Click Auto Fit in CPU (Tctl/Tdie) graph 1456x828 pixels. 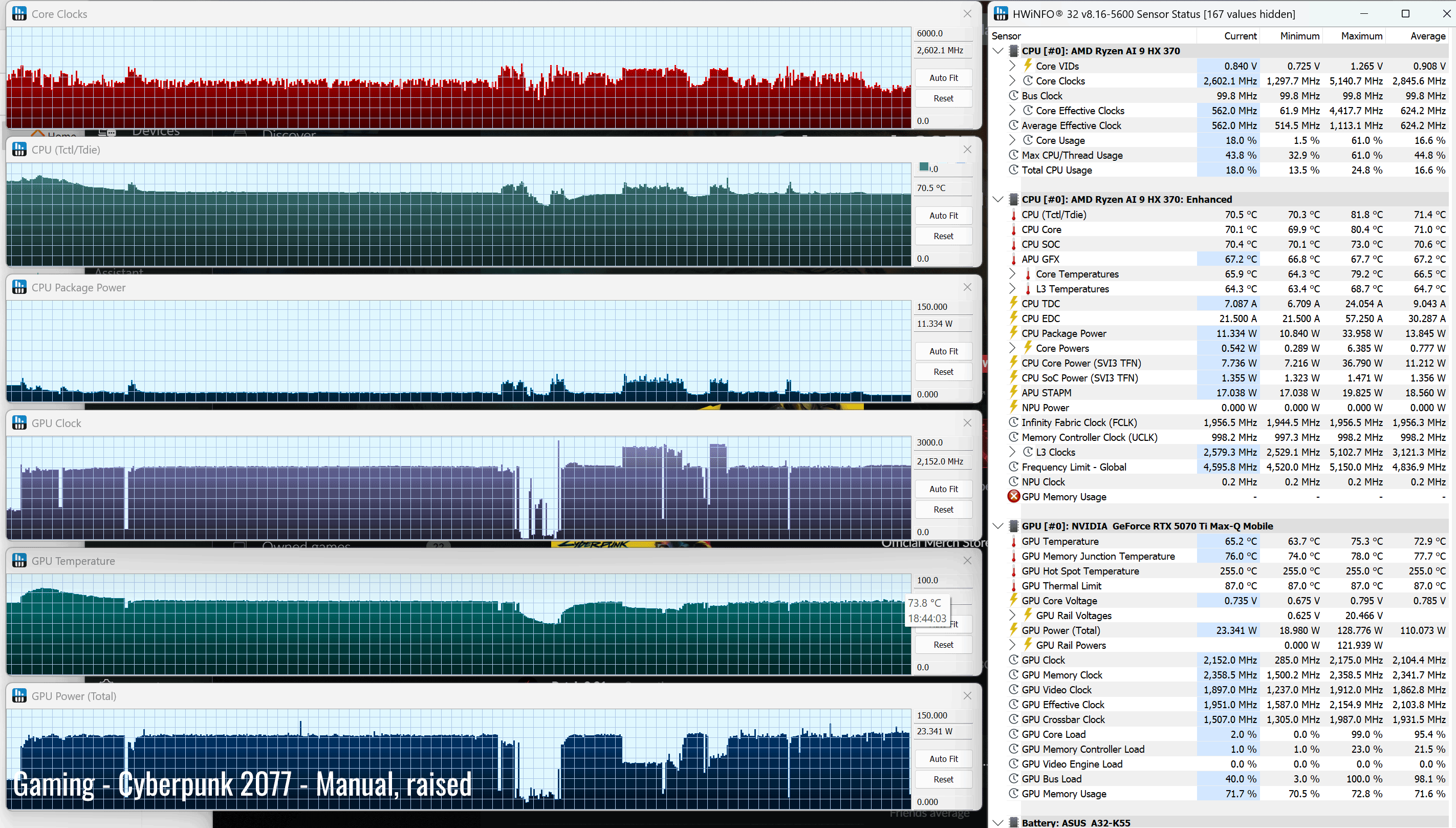click(943, 216)
